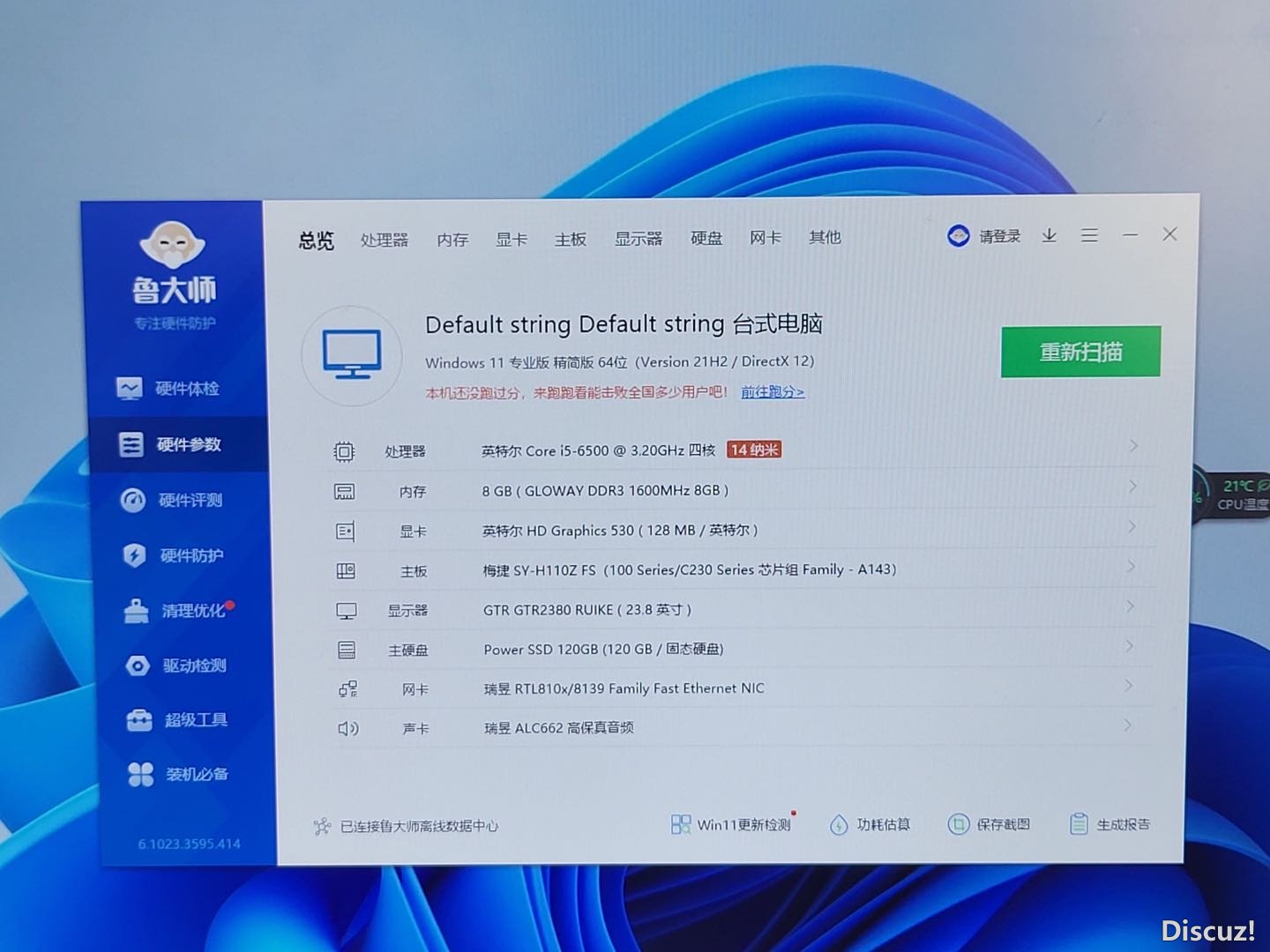1270x952 pixels.
Task: Click the 保存截图 screenshot icon
Action: click(x=958, y=824)
